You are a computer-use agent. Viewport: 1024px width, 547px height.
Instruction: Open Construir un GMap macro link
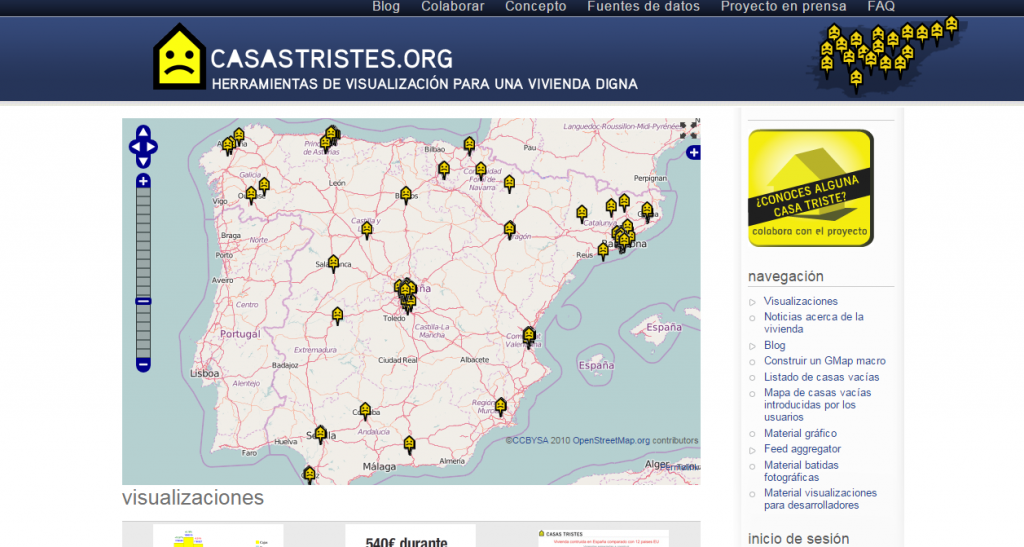tap(825, 360)
